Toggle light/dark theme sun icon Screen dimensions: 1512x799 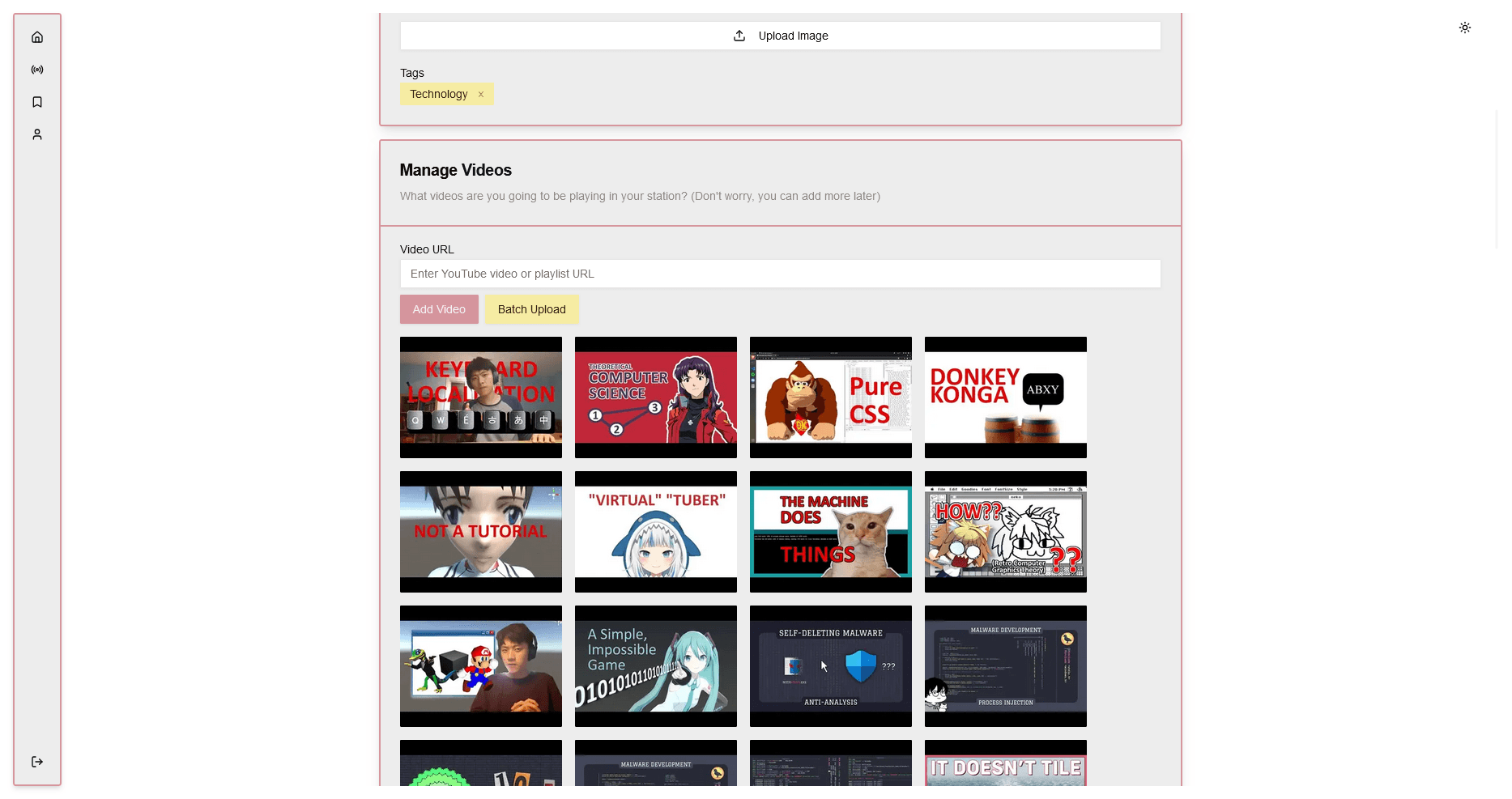click(x=1464, y=28)
